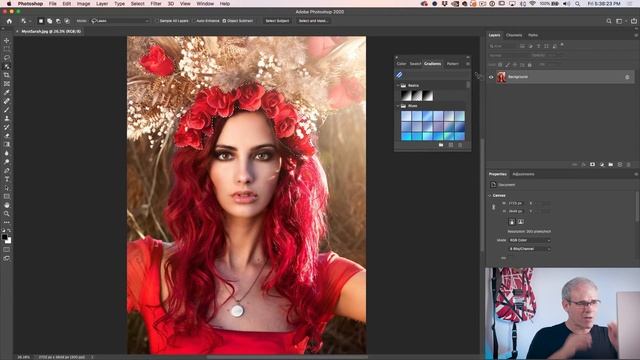Select the Background layer thumbnail
The height and width of the screenshot is (360, 640).
(x=501, y=77)
